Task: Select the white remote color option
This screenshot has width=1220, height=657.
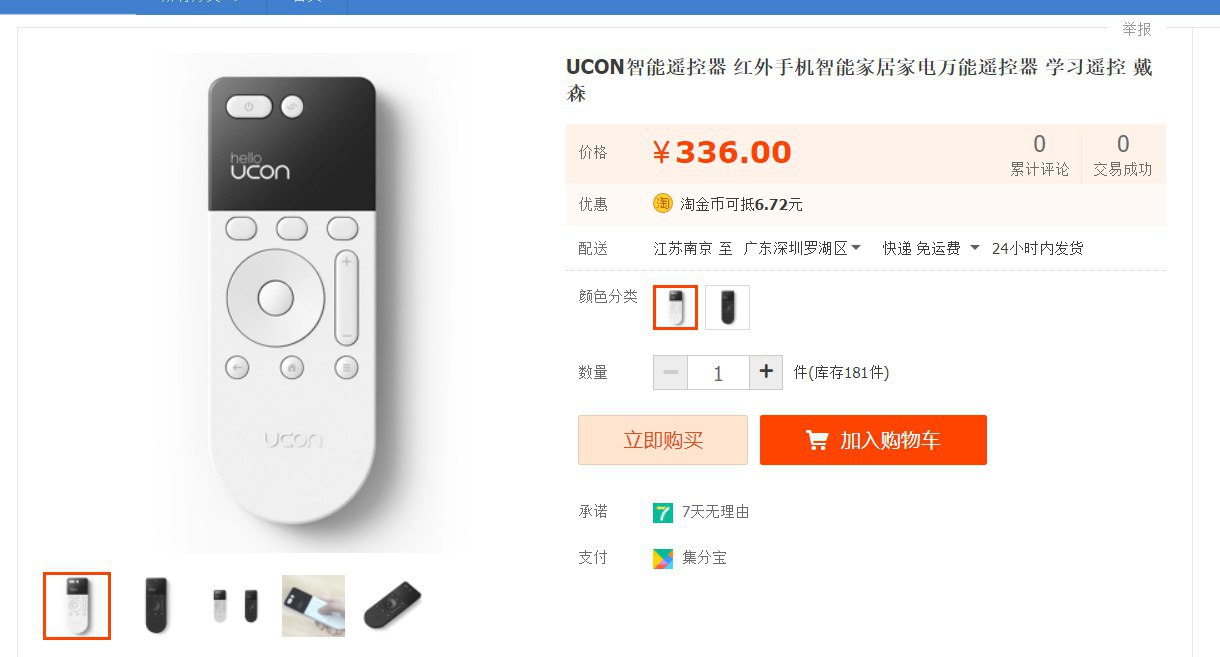Action: pos(675,307)
